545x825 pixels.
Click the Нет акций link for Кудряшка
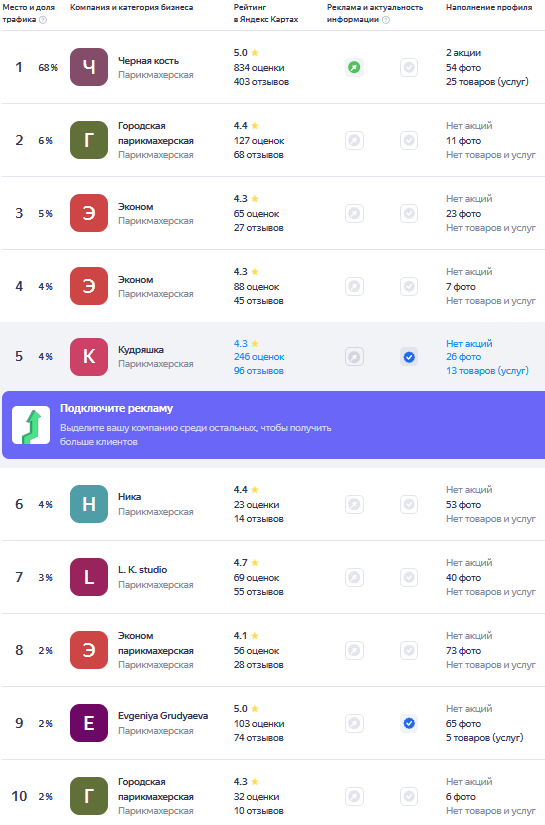coord(469,344)
